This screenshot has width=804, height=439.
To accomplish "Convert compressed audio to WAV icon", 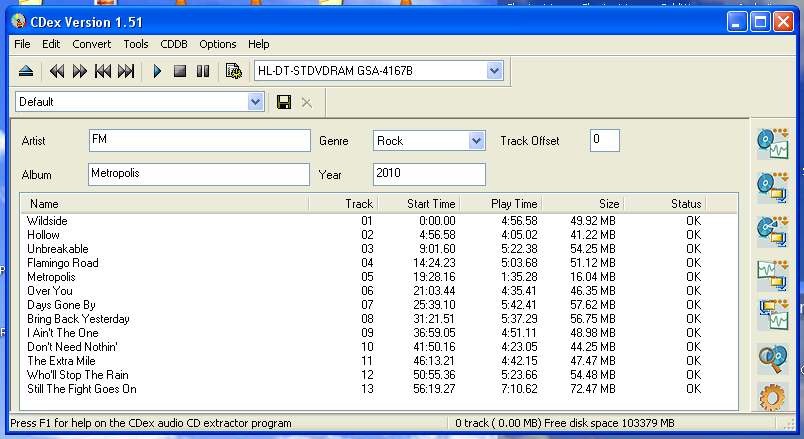I will point(773,314).
